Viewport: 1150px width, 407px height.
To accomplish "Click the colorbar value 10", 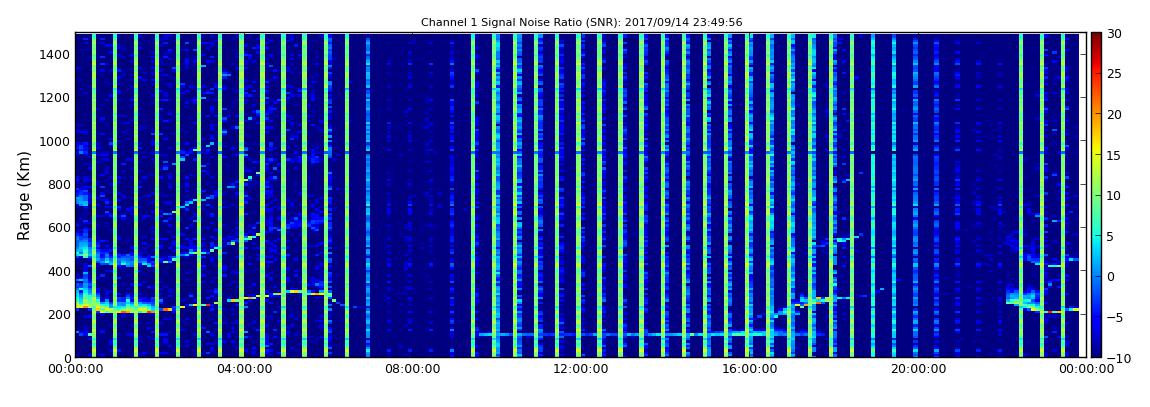I will pyautogui.click(x=1114, y=195).
